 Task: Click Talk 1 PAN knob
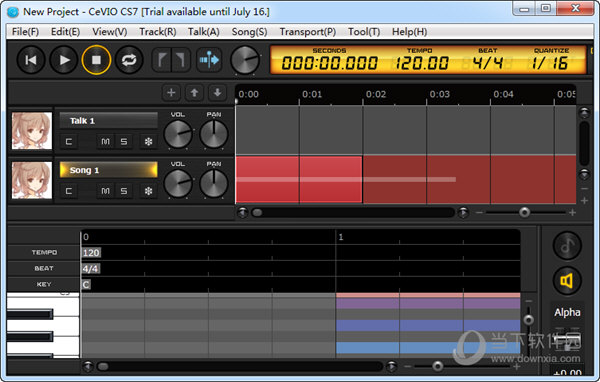pos(214,134)
